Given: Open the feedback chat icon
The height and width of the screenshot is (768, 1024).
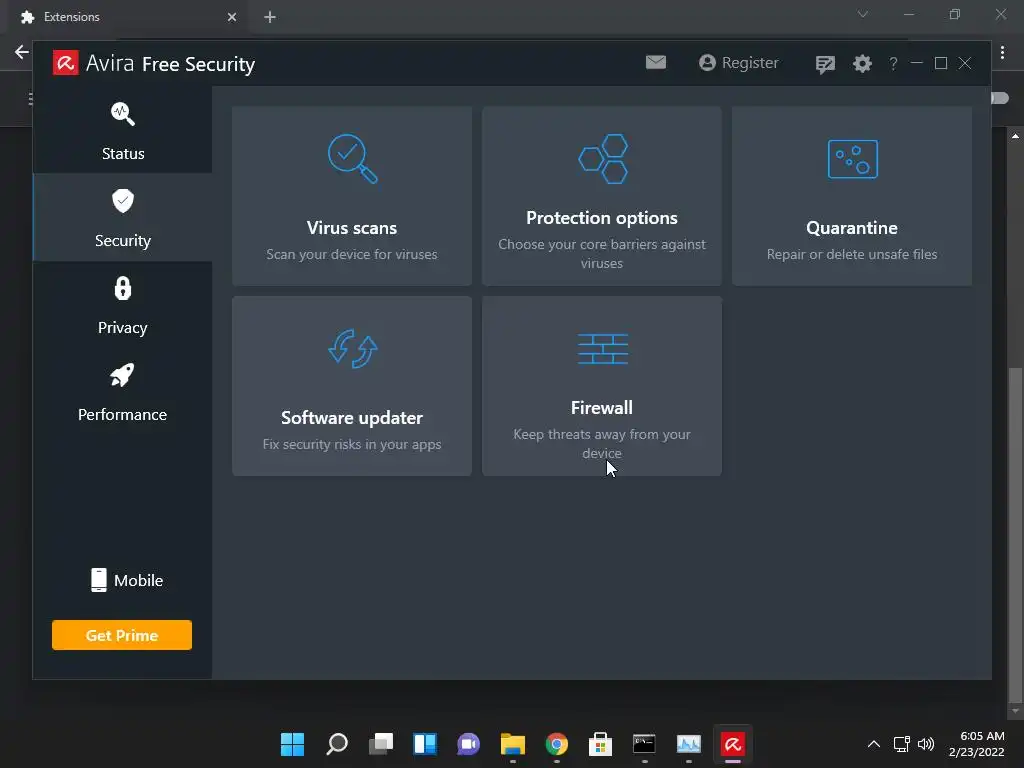Looking at the screenshot, I should click(x=825, y=64).
